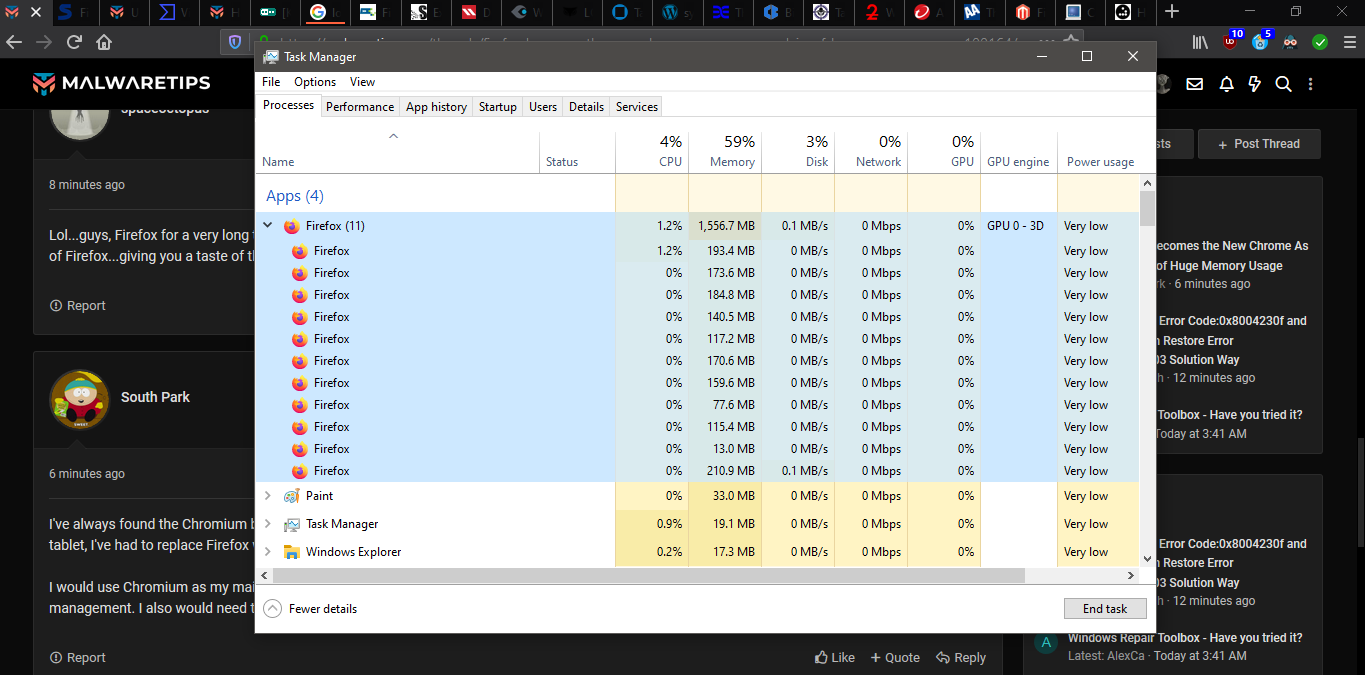1365x675 pixels.
Task: Open the File menu in Task Manager
Action: point(271,82)
